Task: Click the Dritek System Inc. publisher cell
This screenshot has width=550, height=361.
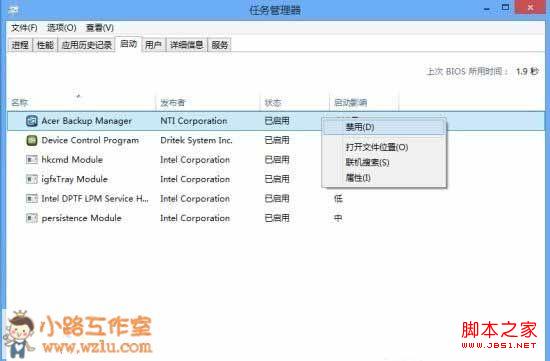Action: [x=196, y=140]
